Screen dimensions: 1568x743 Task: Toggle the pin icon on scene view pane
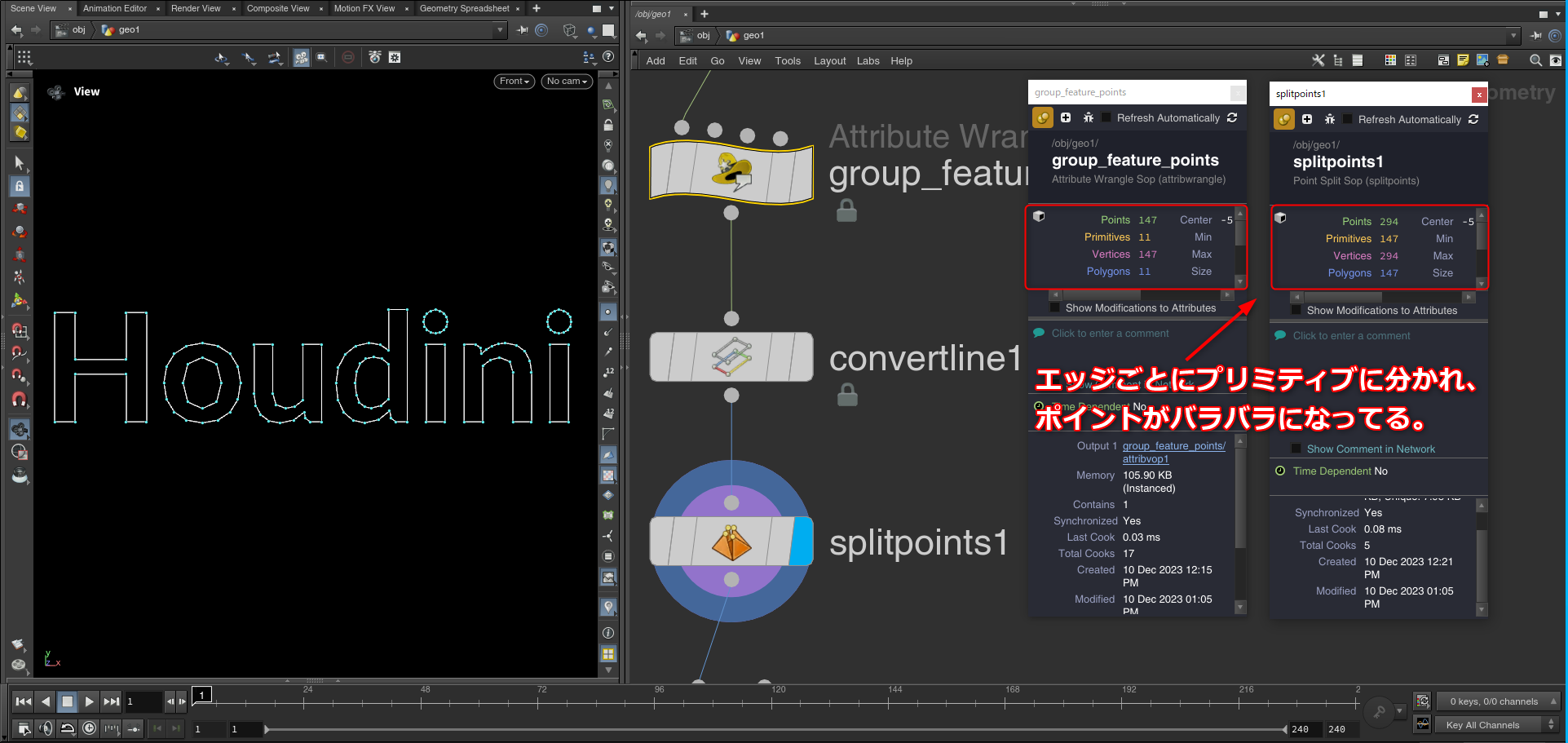coord(523,30)
